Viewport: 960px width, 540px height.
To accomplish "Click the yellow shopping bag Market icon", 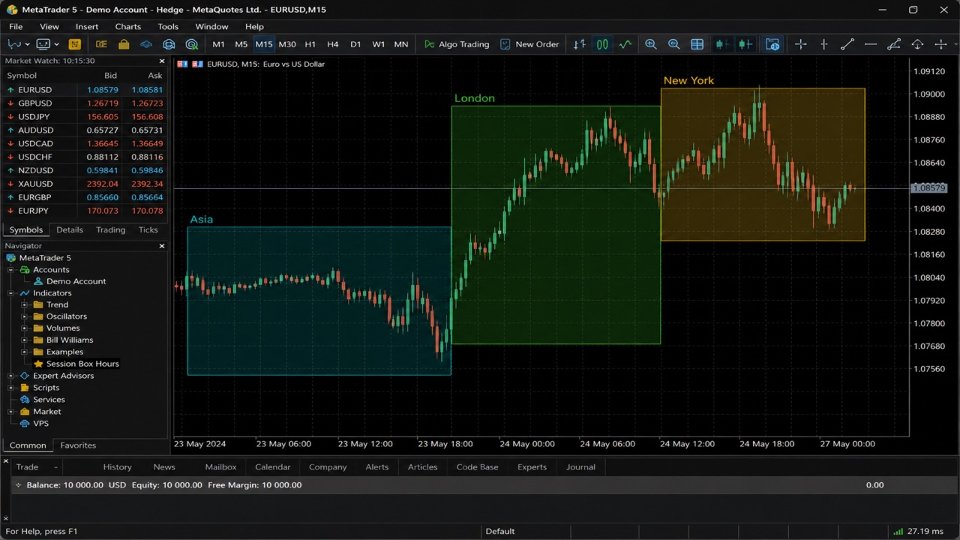I will [124, 44].
